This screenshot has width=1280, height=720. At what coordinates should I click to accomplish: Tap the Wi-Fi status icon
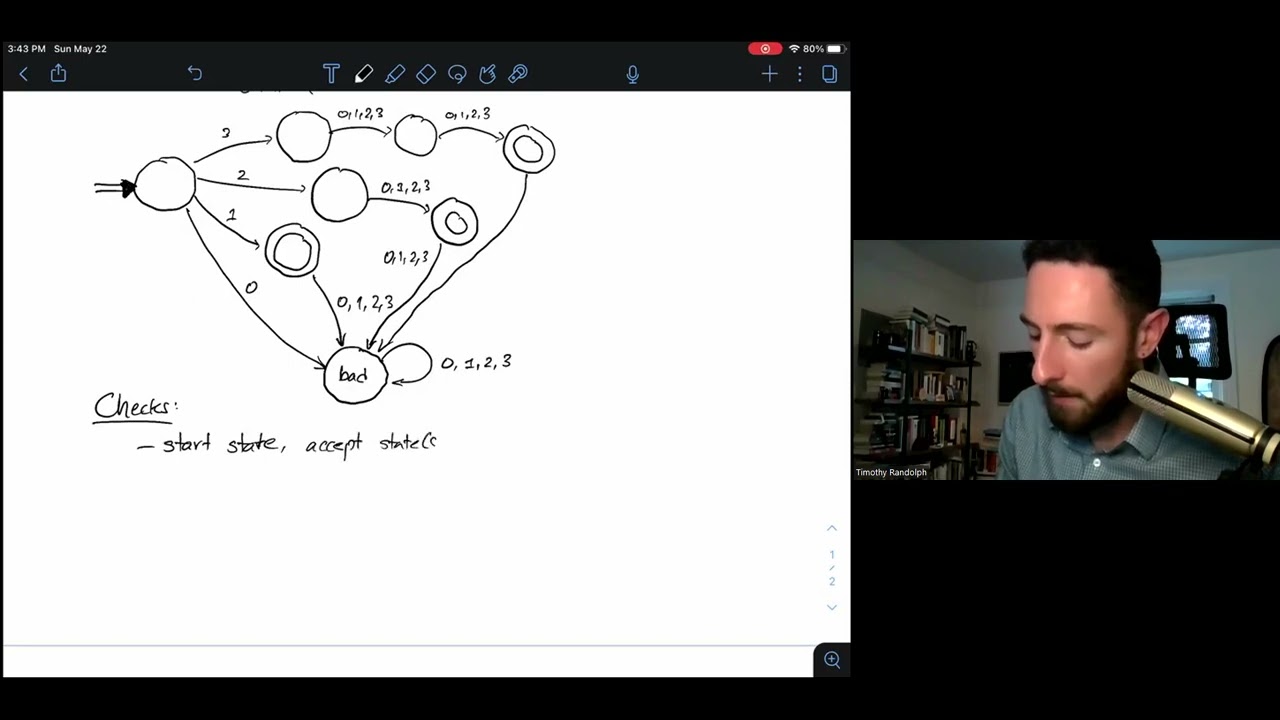(x=794, y=48)
